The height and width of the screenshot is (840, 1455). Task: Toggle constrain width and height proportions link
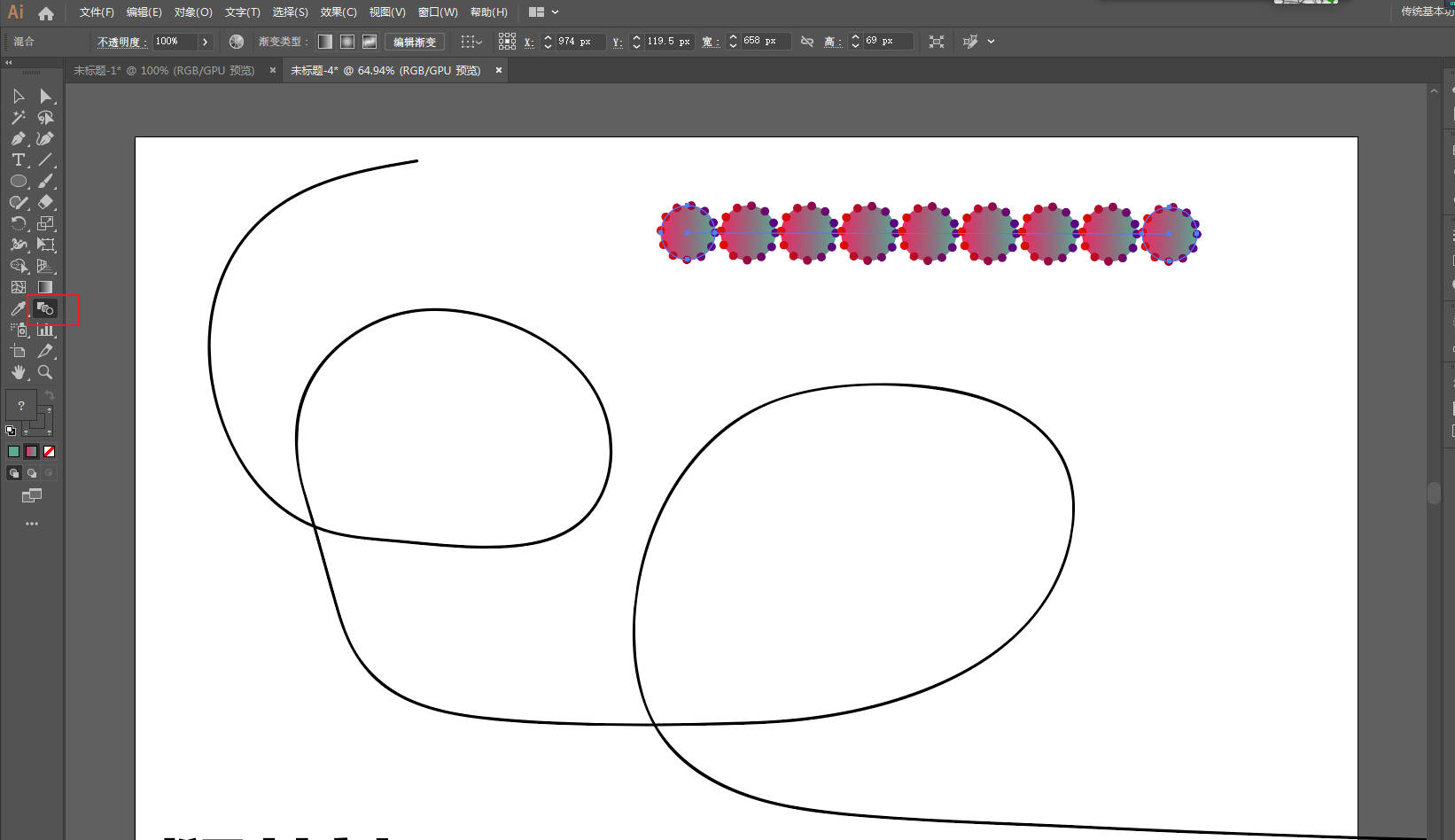tap(806, 42)
